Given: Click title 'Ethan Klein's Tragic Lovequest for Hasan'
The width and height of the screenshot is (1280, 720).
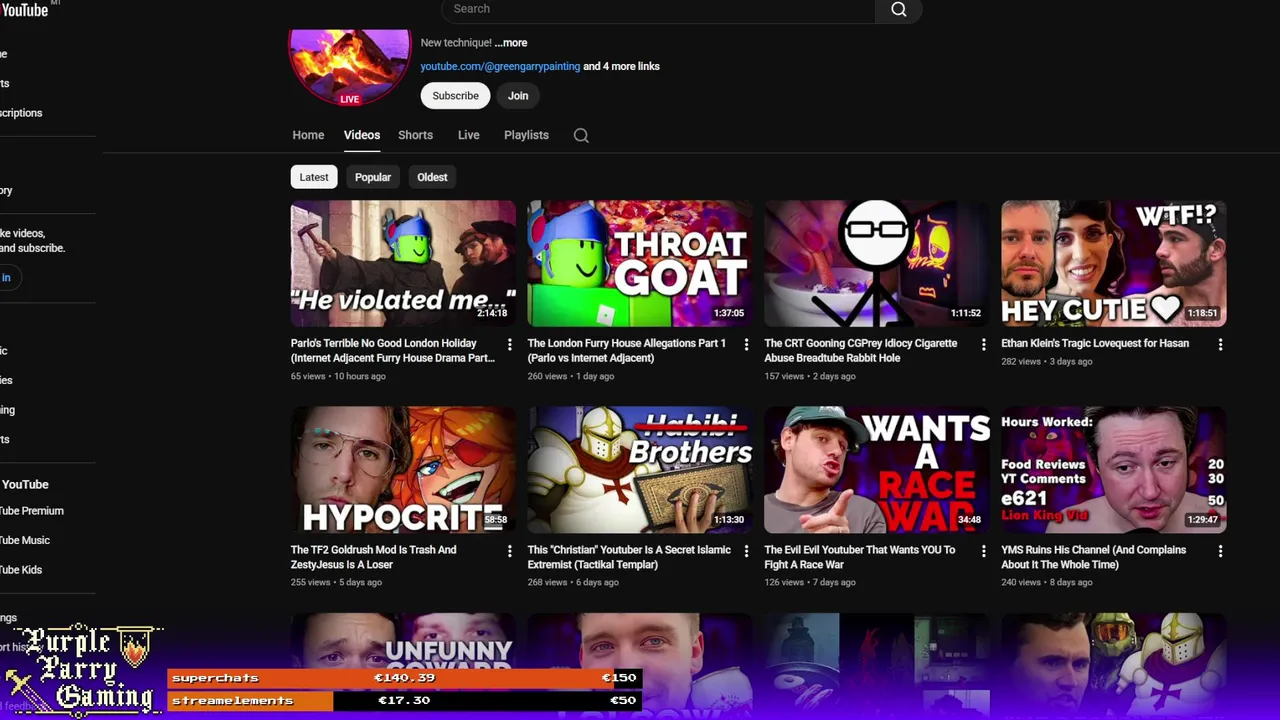Looking at the screenshot, I should 1095,343.
